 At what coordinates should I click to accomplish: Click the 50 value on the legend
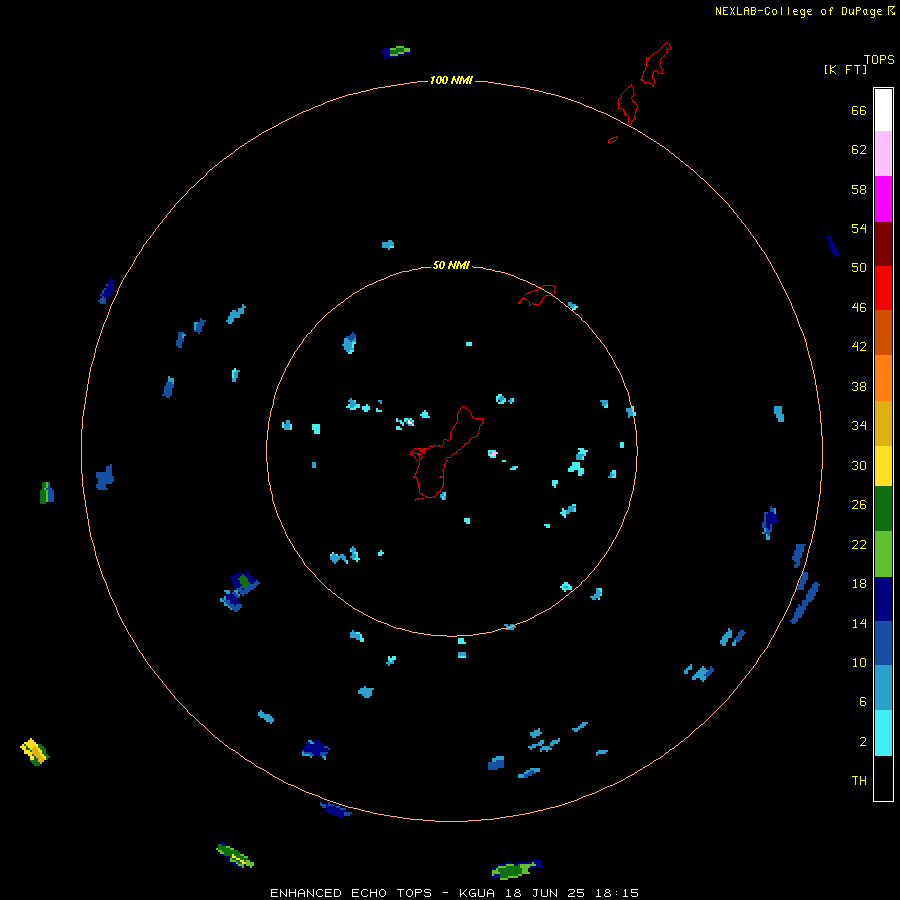859,267
